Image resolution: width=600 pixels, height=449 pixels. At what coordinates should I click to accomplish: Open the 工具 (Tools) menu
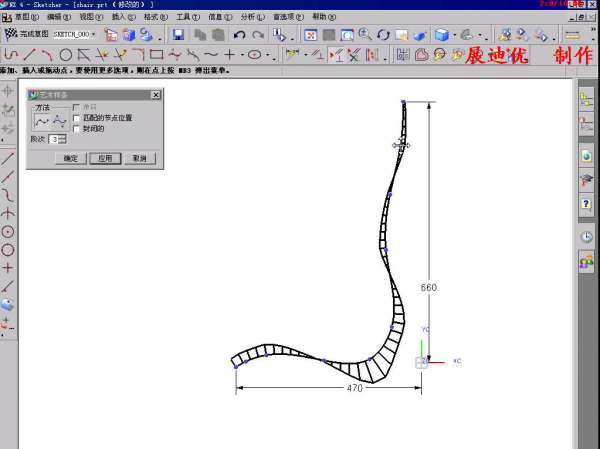pyautogui.click(x=184, y=17)
